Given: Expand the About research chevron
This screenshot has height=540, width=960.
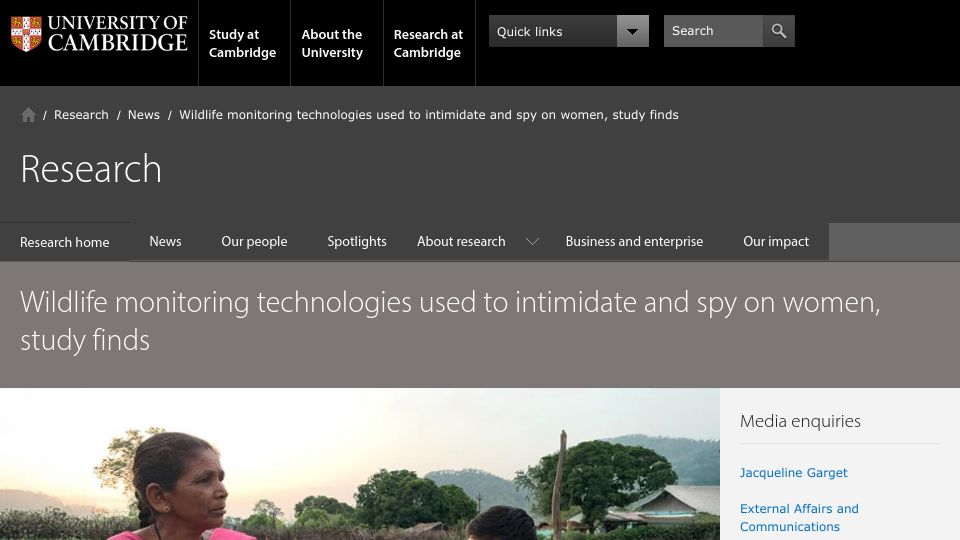Looking at the screenshot, I should (x=533, y=242).
